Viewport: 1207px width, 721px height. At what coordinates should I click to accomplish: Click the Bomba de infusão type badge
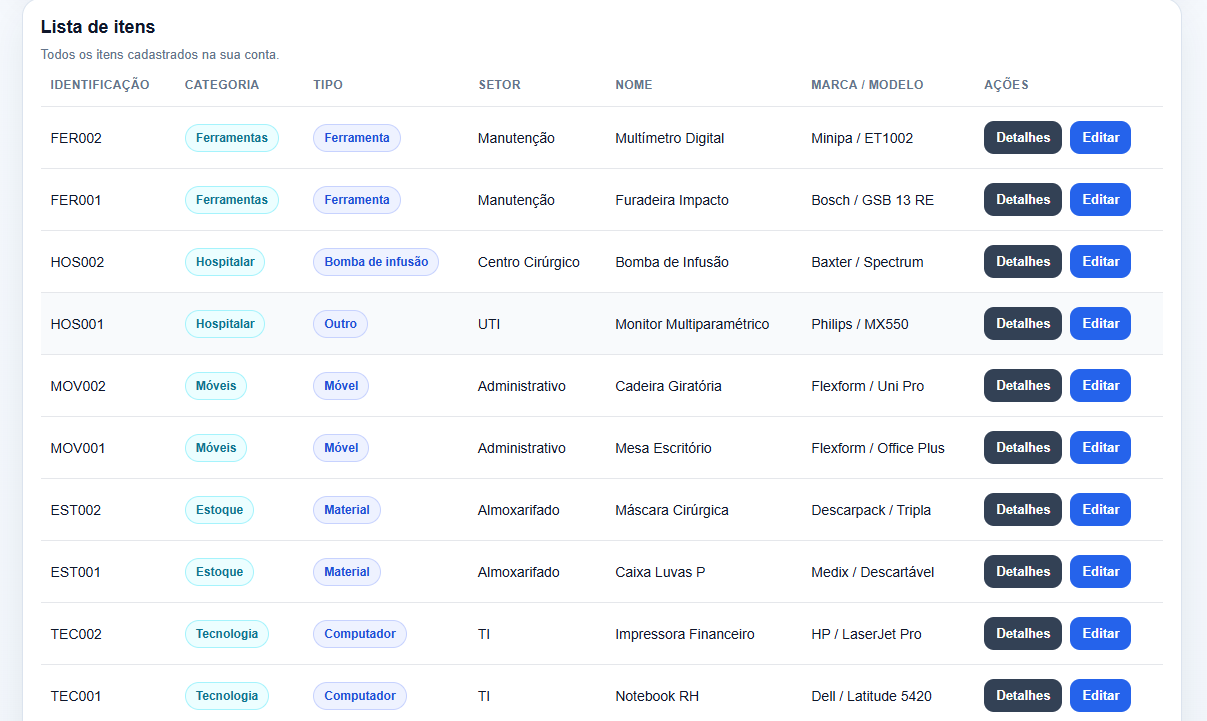click(x=376, y=262)
